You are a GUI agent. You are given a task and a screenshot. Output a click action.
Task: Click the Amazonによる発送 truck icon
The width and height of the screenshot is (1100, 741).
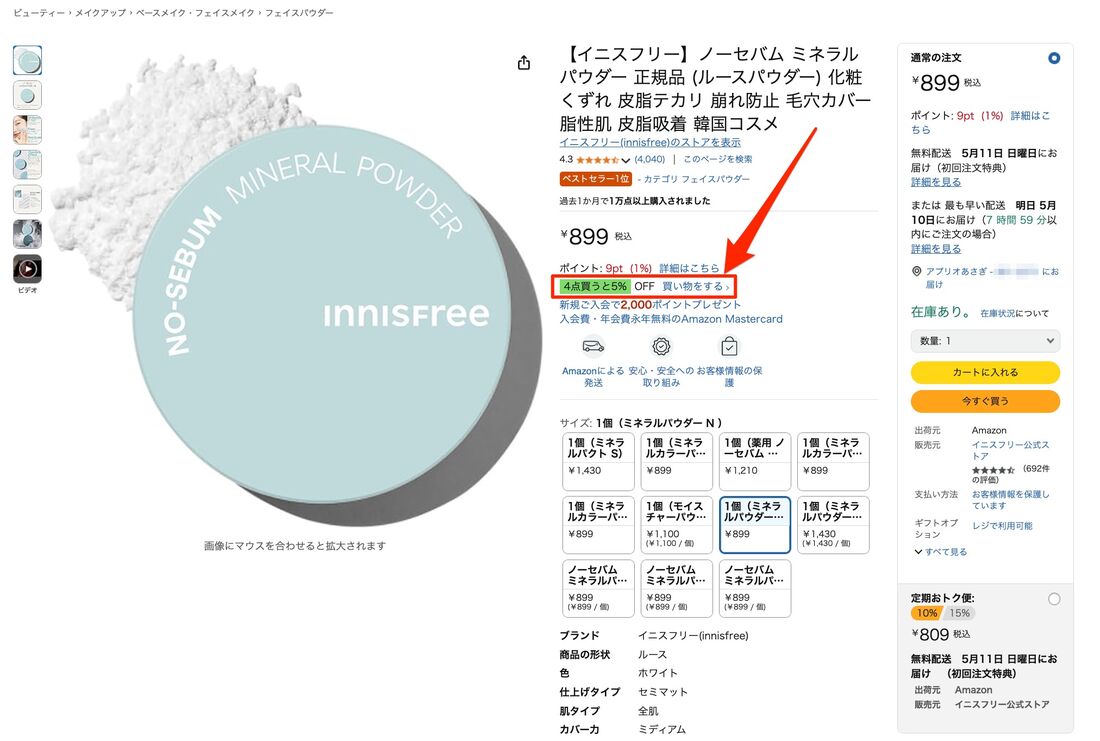click(x=593, y=346)
